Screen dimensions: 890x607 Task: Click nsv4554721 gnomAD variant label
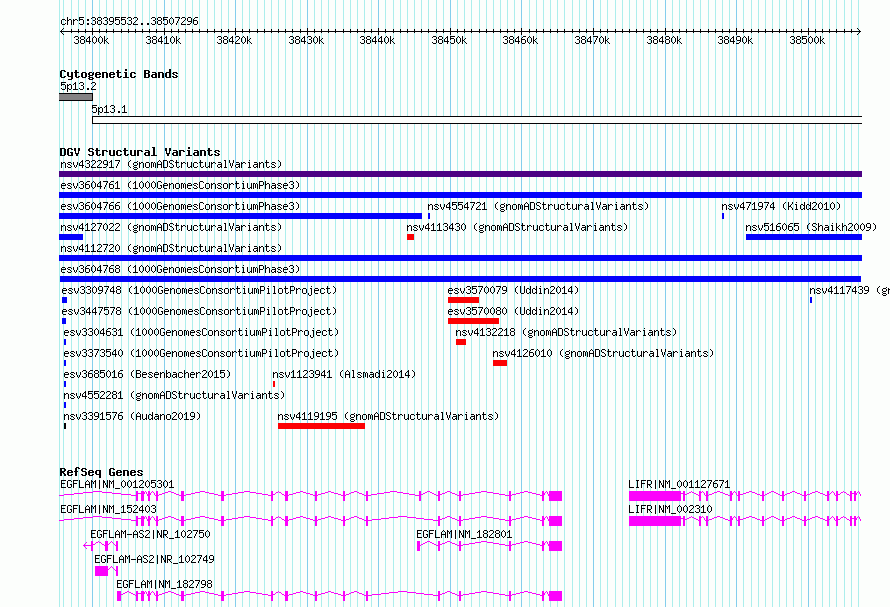pos(538,206)
